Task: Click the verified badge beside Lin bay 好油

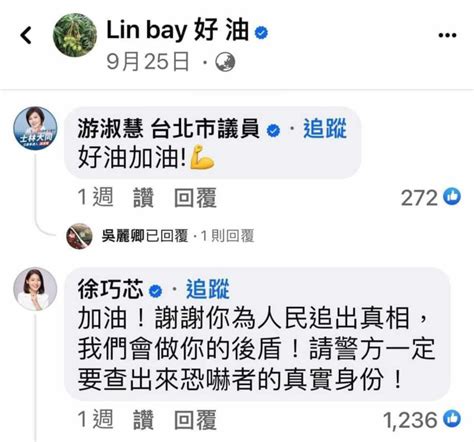Action: coord(261,33)
